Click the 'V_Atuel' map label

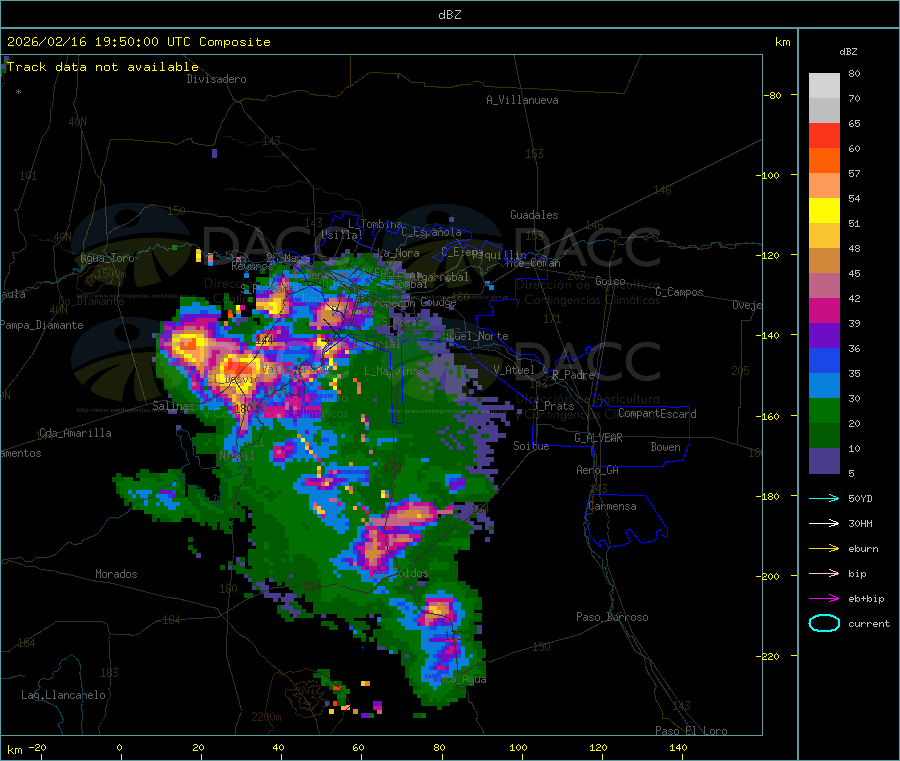514,370
